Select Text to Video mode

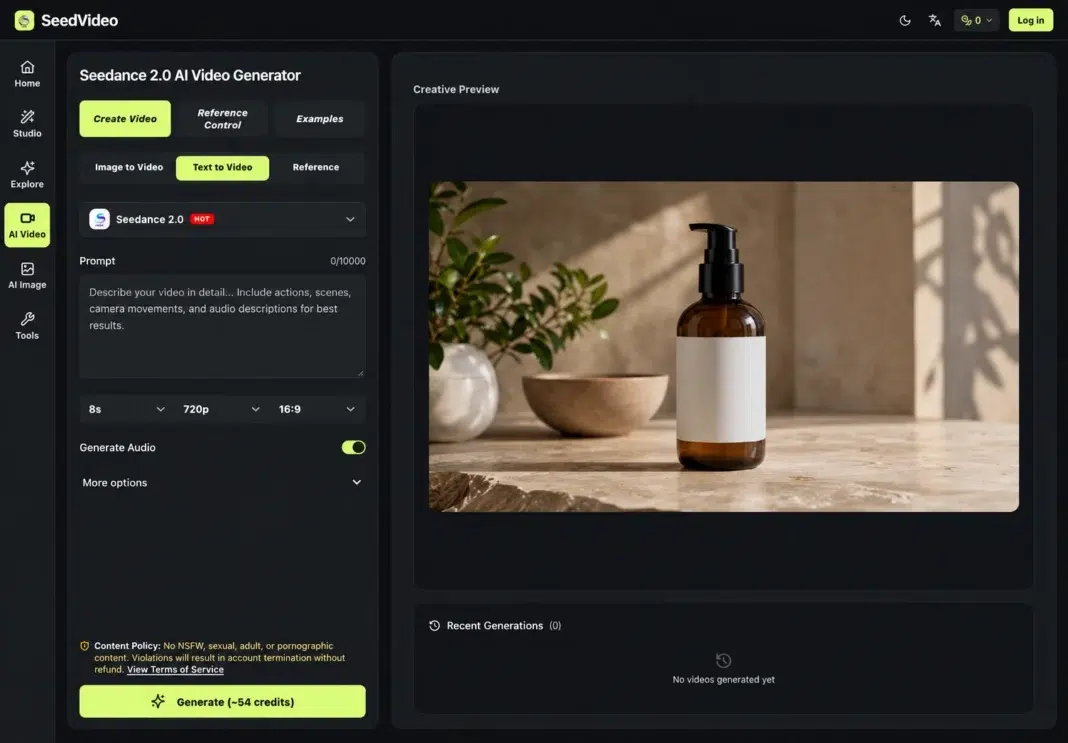[x=222, y=168]
